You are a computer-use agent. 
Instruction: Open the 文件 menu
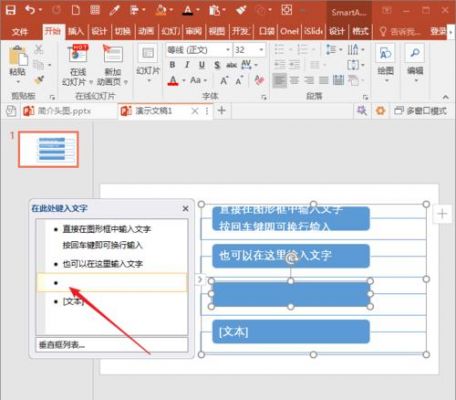(20, 32)
